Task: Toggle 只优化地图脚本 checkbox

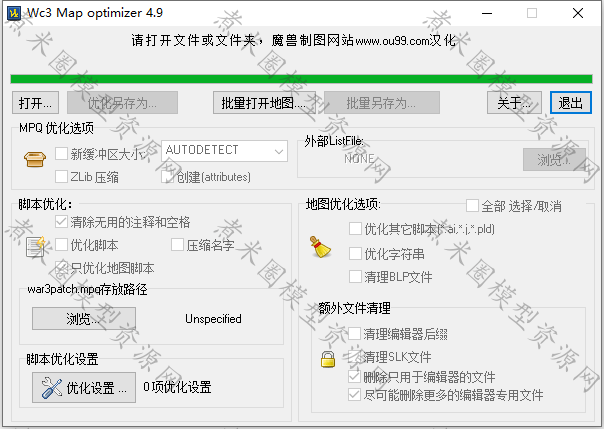Action: tap(62, 267)
